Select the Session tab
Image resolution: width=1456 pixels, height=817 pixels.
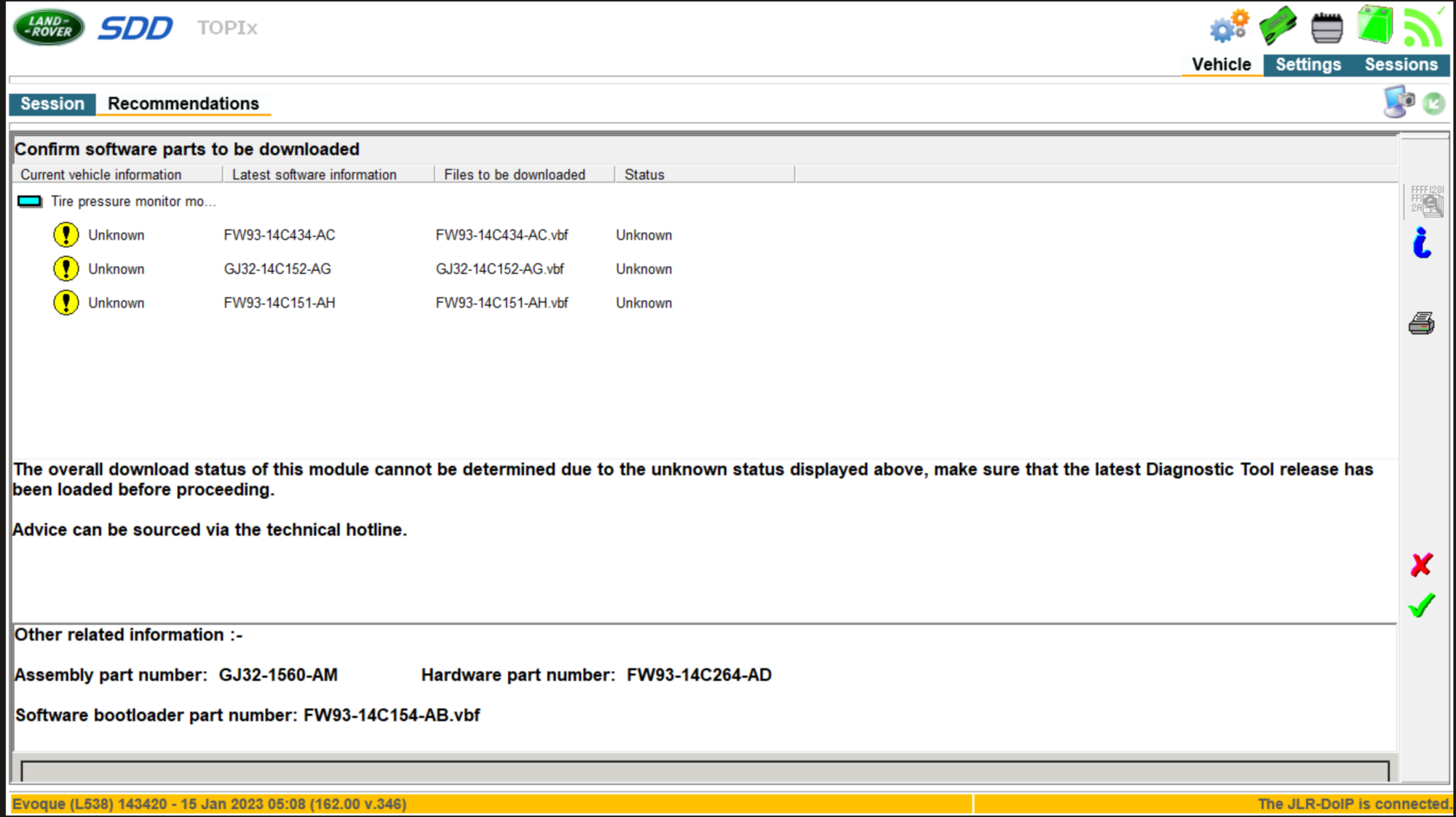(x=52, y=104)
